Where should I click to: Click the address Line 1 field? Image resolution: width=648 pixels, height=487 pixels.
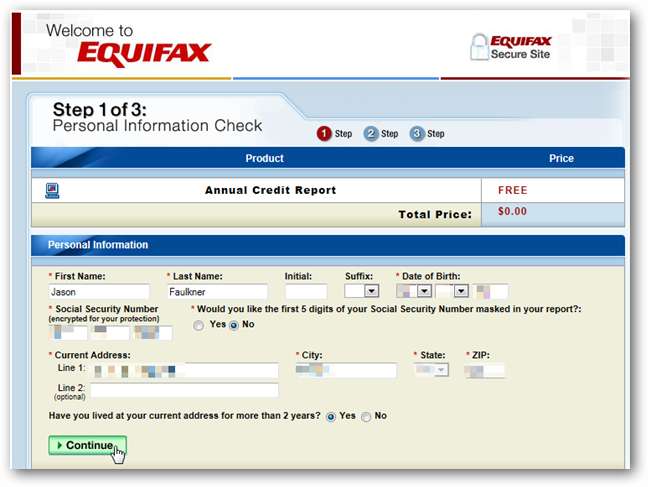click(x=184, y=370)
